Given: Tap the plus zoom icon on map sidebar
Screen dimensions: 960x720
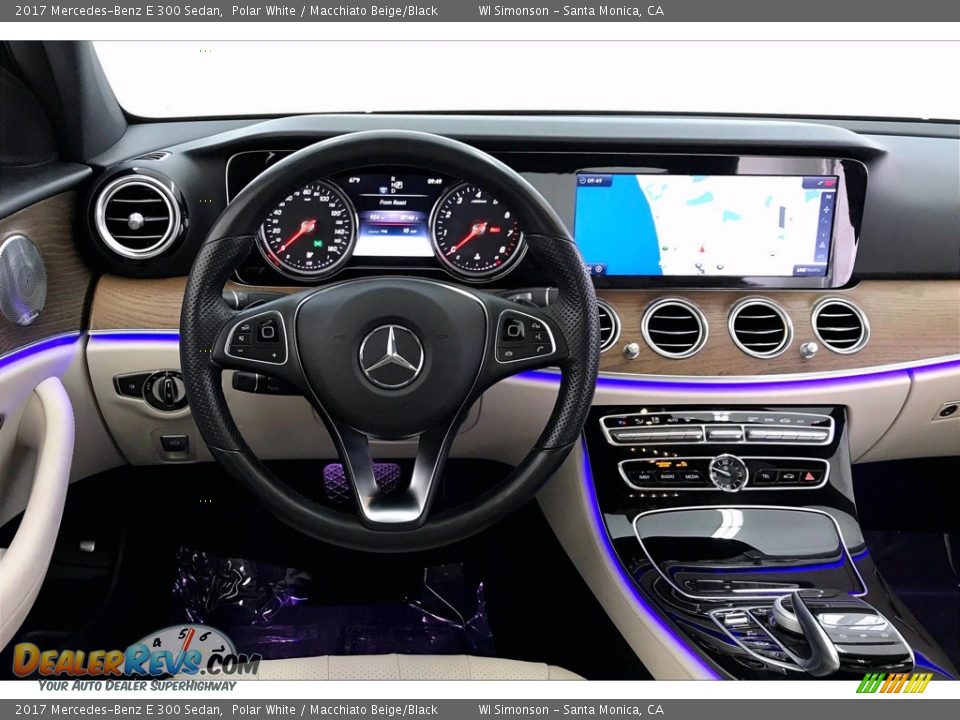Looking at the screenshot, I should click(x=827, y=209).
